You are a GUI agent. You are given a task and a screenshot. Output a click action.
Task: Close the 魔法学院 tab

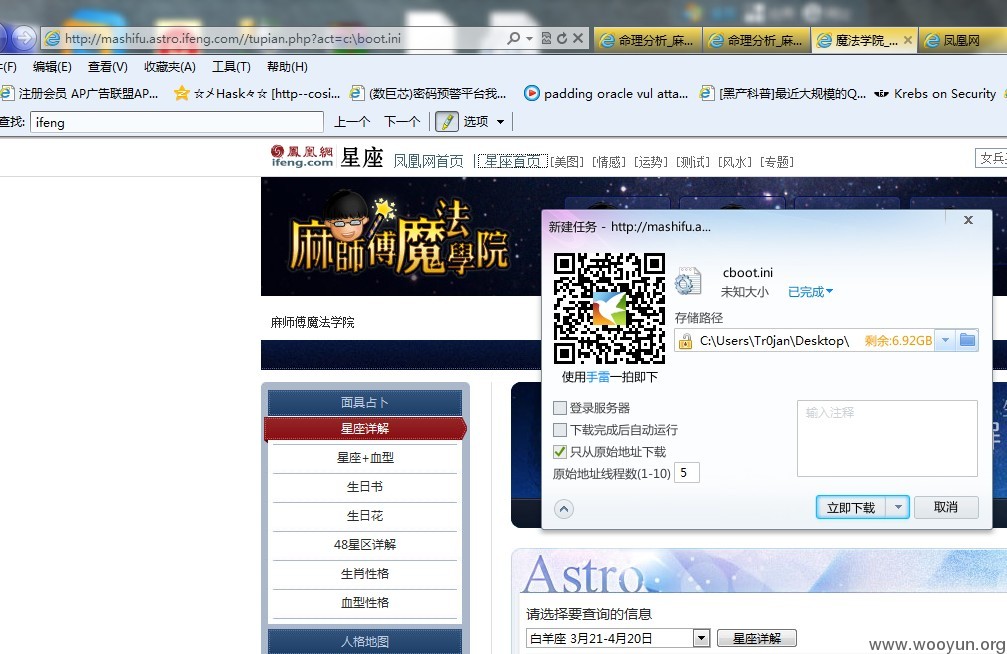click(x=907, y=40)
